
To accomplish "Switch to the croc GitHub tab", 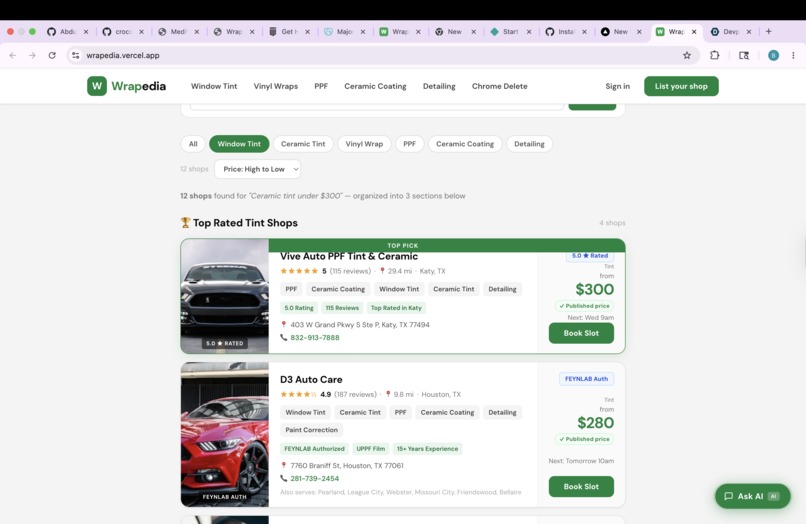I will tap(123, 31).
